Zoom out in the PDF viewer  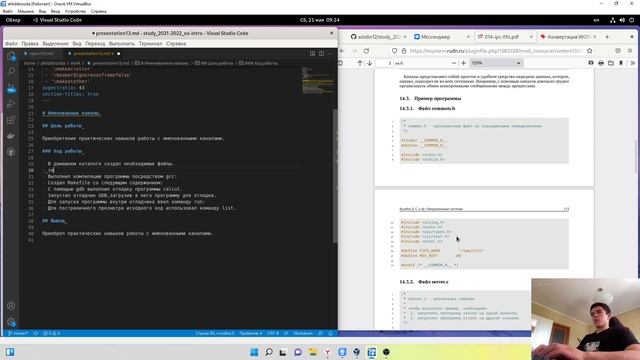point(453,63)
